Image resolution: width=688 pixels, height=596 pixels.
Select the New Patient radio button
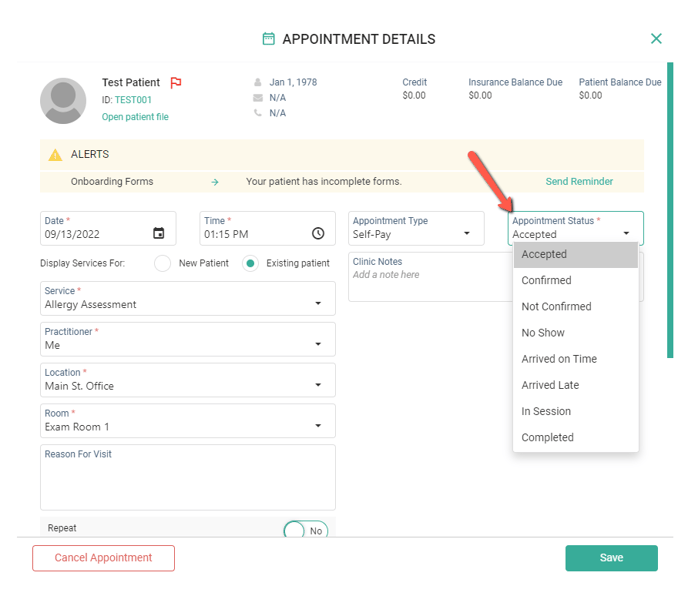pyautogui.click(x=162, y=264)
